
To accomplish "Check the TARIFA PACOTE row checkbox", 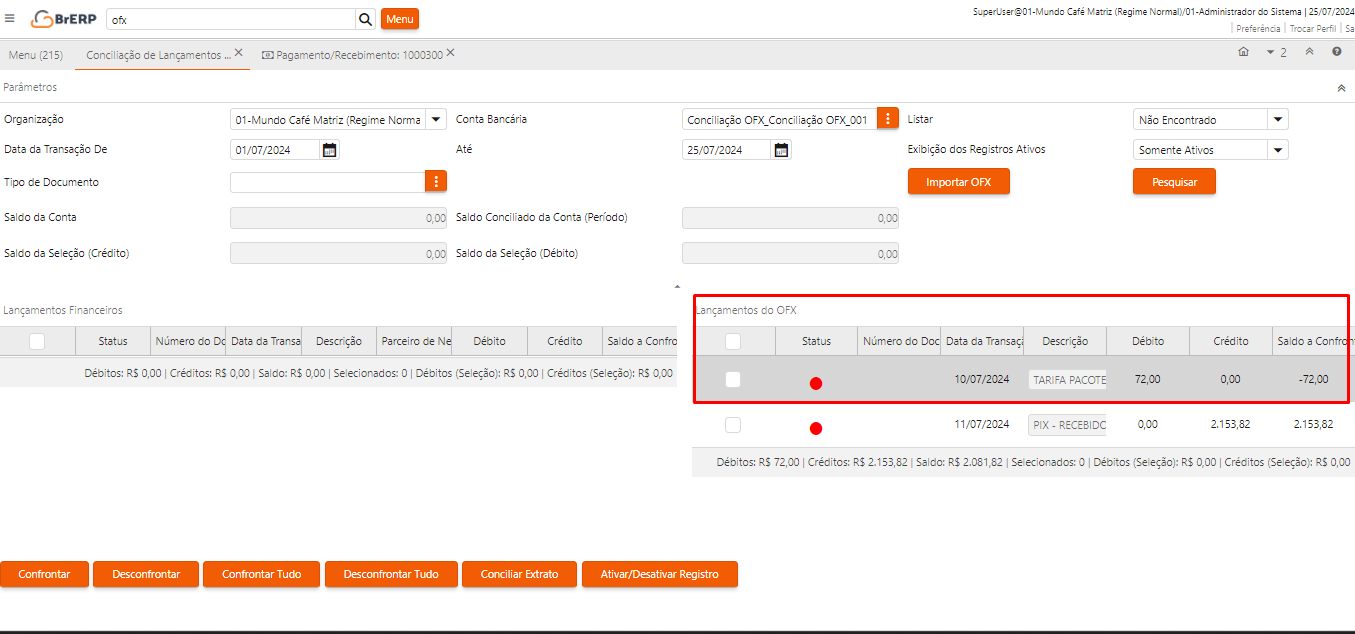I will [x=733, y=379].
